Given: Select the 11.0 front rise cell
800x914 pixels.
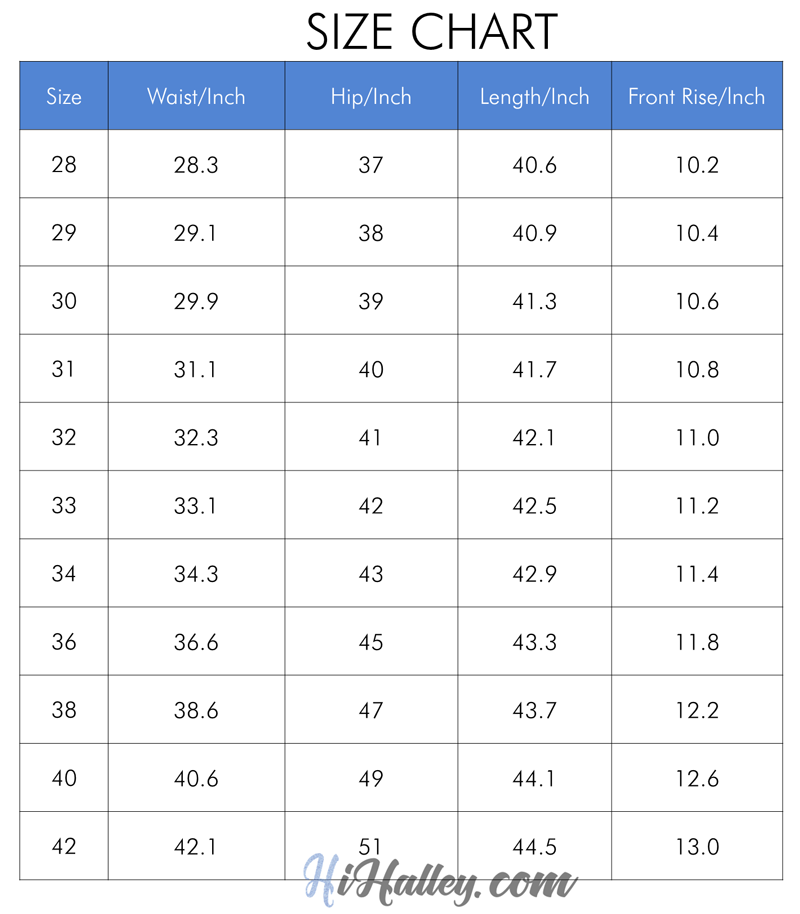Looking at the screenshot, I should click(696, 437).
